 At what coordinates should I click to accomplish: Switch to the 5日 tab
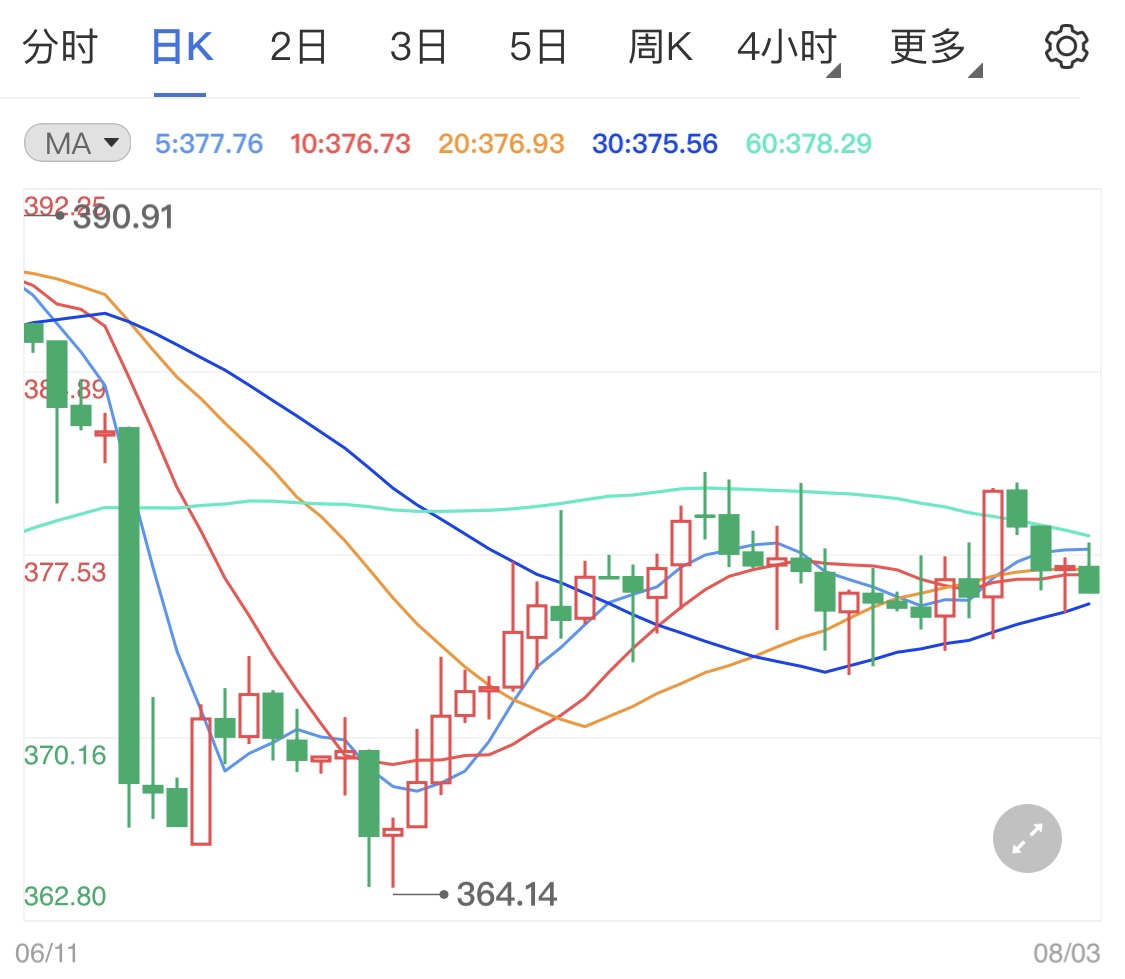(x=538, y=47)
